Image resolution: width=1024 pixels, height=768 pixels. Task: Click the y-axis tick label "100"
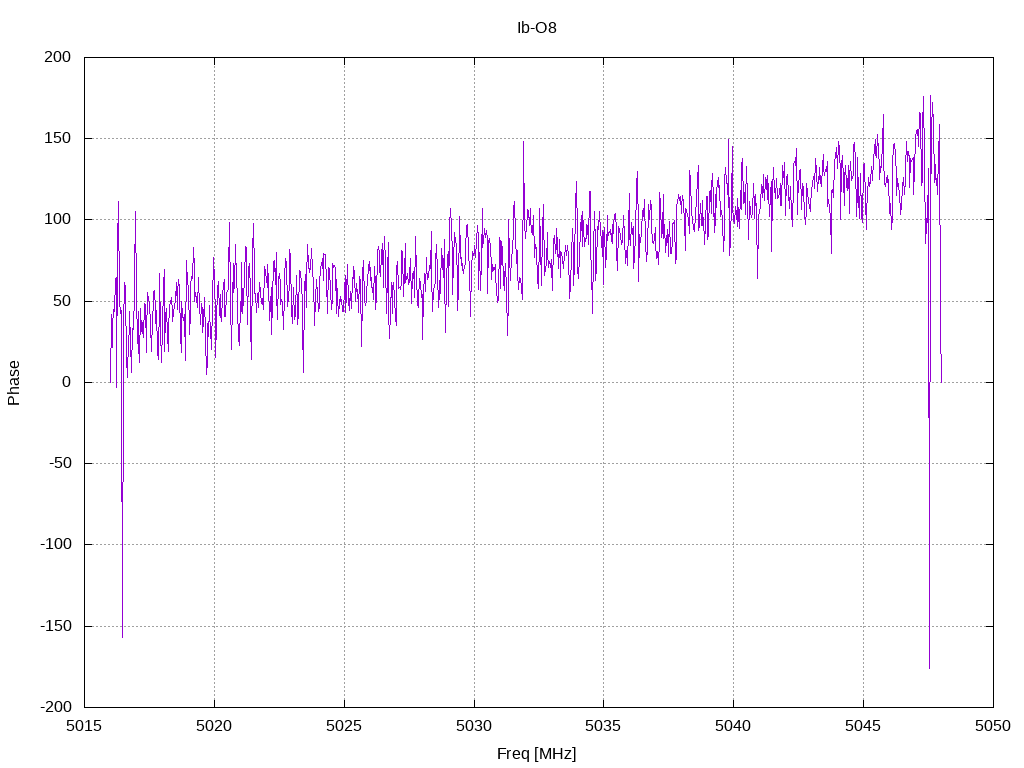57,219
